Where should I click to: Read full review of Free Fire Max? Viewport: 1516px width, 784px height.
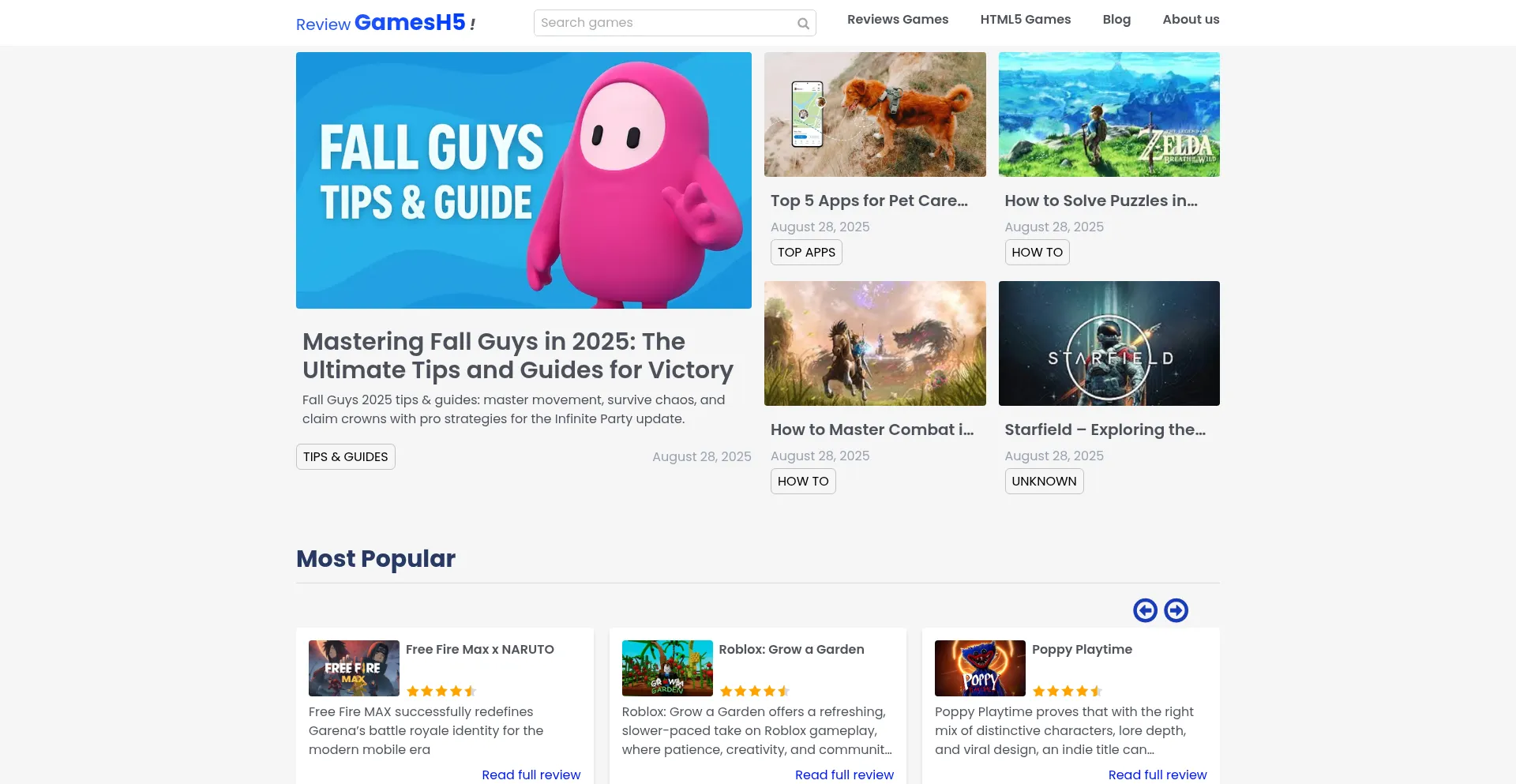531,775
